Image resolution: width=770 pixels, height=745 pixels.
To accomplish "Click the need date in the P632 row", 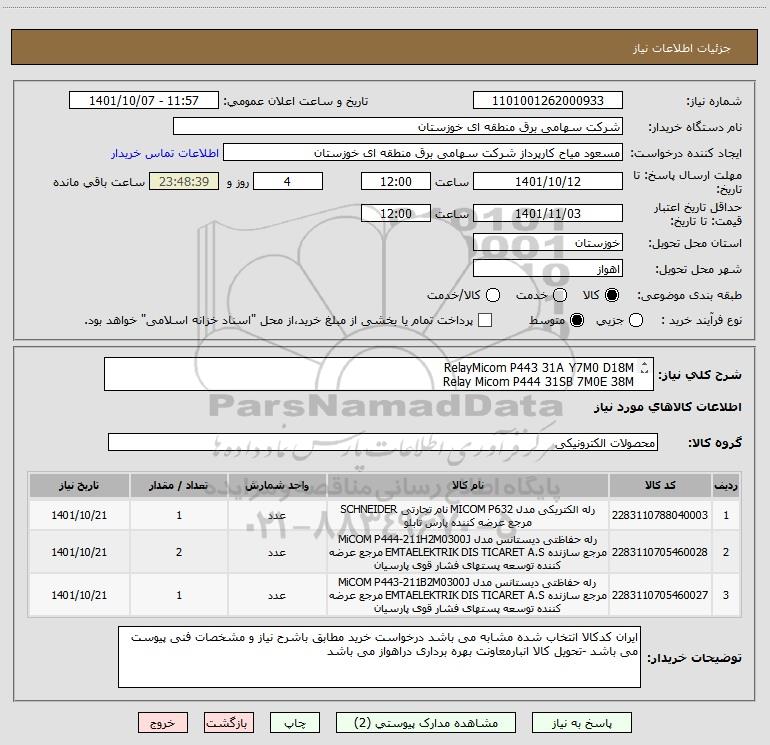I will (79, 515).
